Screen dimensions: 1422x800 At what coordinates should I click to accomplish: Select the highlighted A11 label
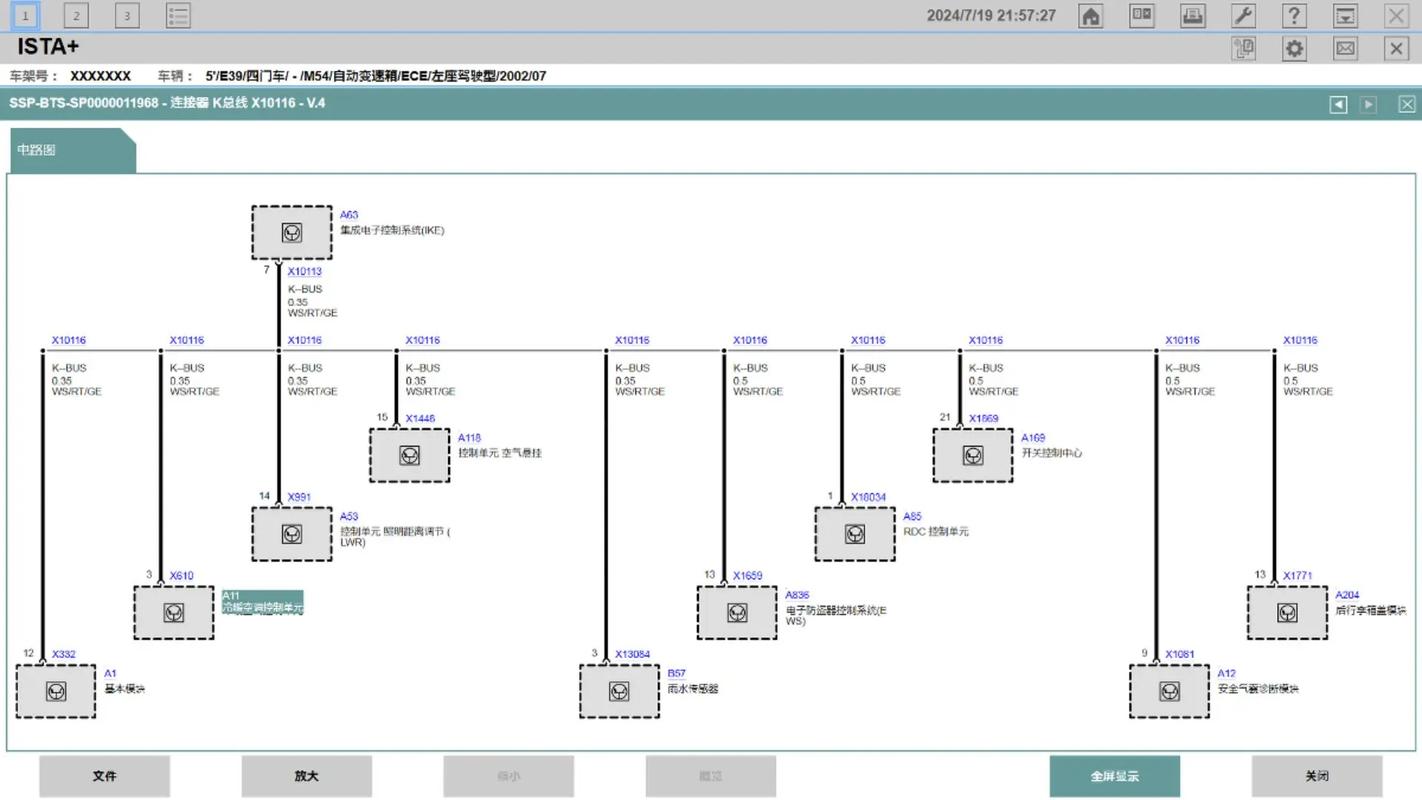(262, 602)
